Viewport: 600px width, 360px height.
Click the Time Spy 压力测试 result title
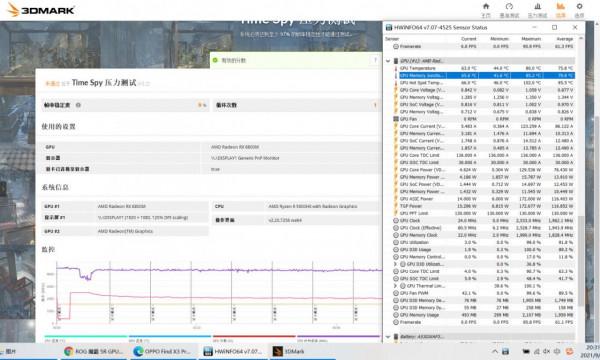click(x=104, y=83)
